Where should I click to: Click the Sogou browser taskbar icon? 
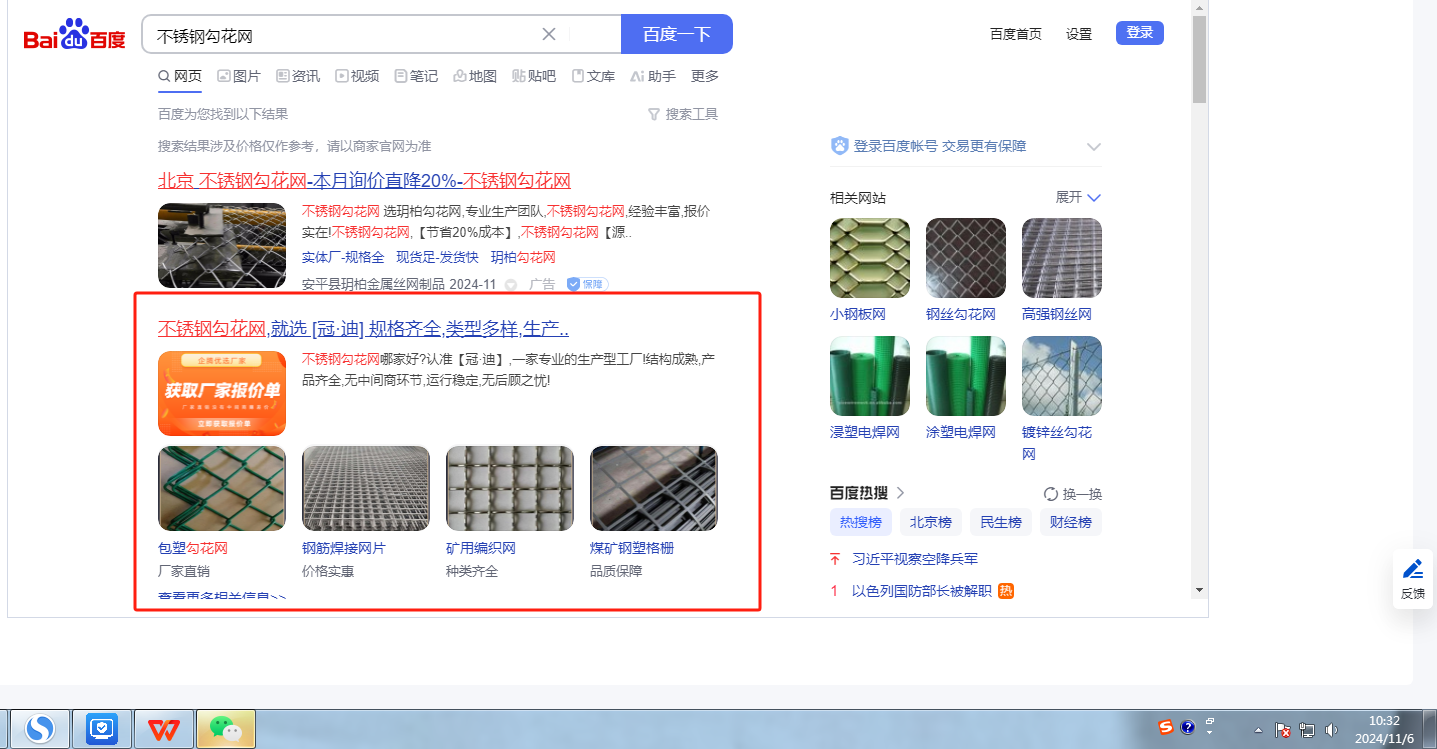[x=40, y=729]
